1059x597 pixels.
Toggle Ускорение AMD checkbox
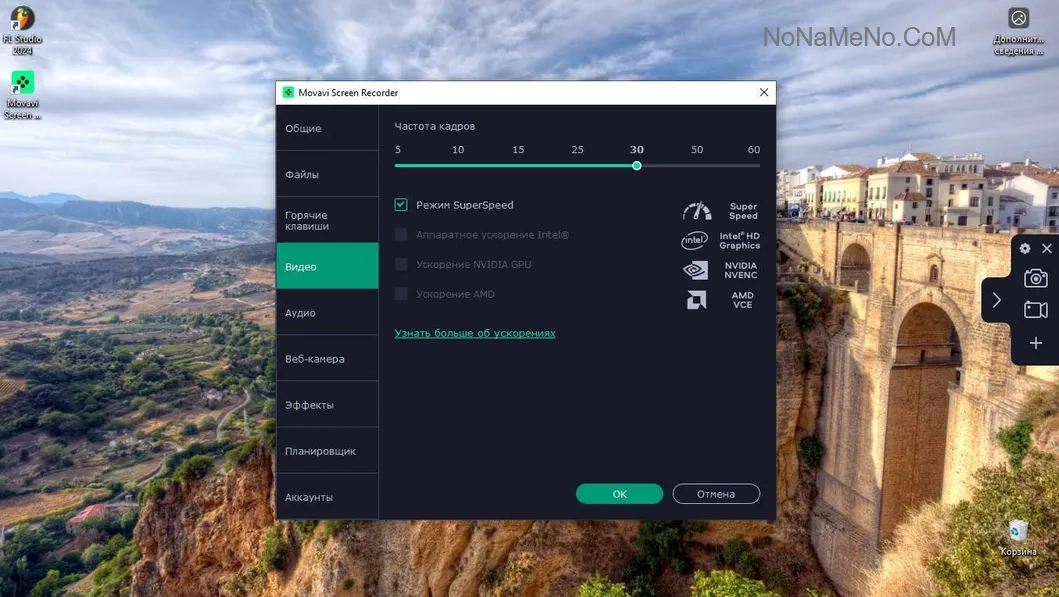point(401,294)
